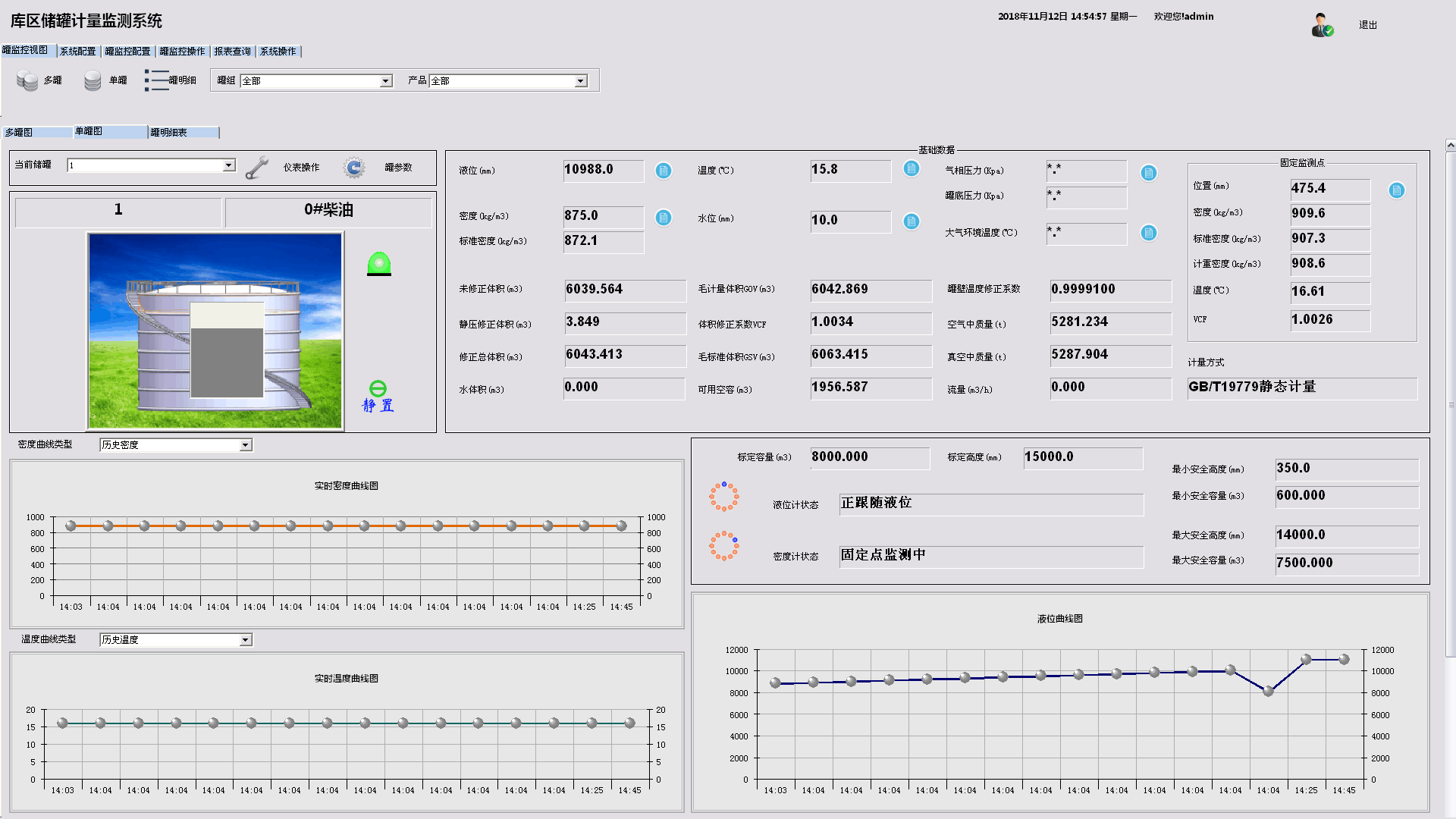Click the 真空中质量 value 5287.904
Image resolution: width=1456 pixels, height=819 pixels.
(x=1110, y=355)
